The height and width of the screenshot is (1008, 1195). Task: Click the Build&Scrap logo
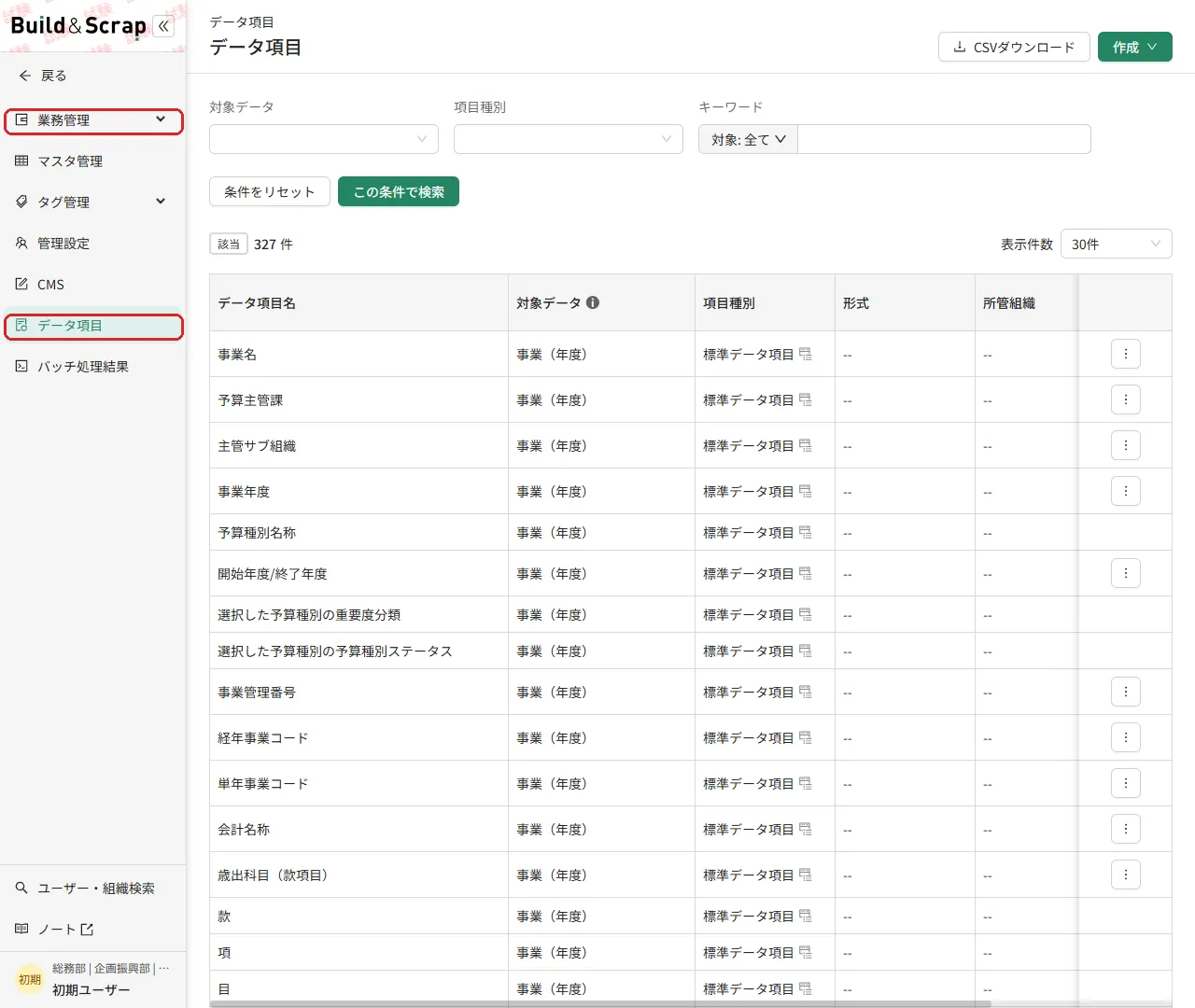tap(78, 26)
